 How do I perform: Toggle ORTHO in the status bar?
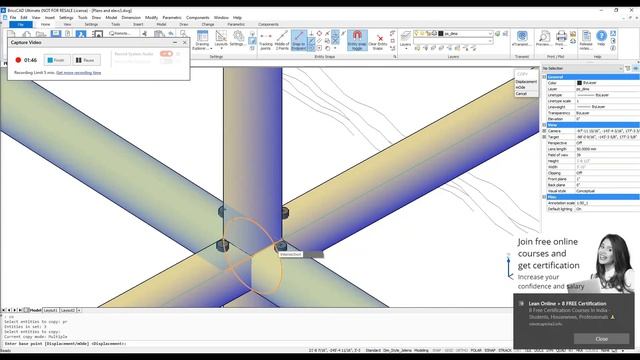point(462,350)
